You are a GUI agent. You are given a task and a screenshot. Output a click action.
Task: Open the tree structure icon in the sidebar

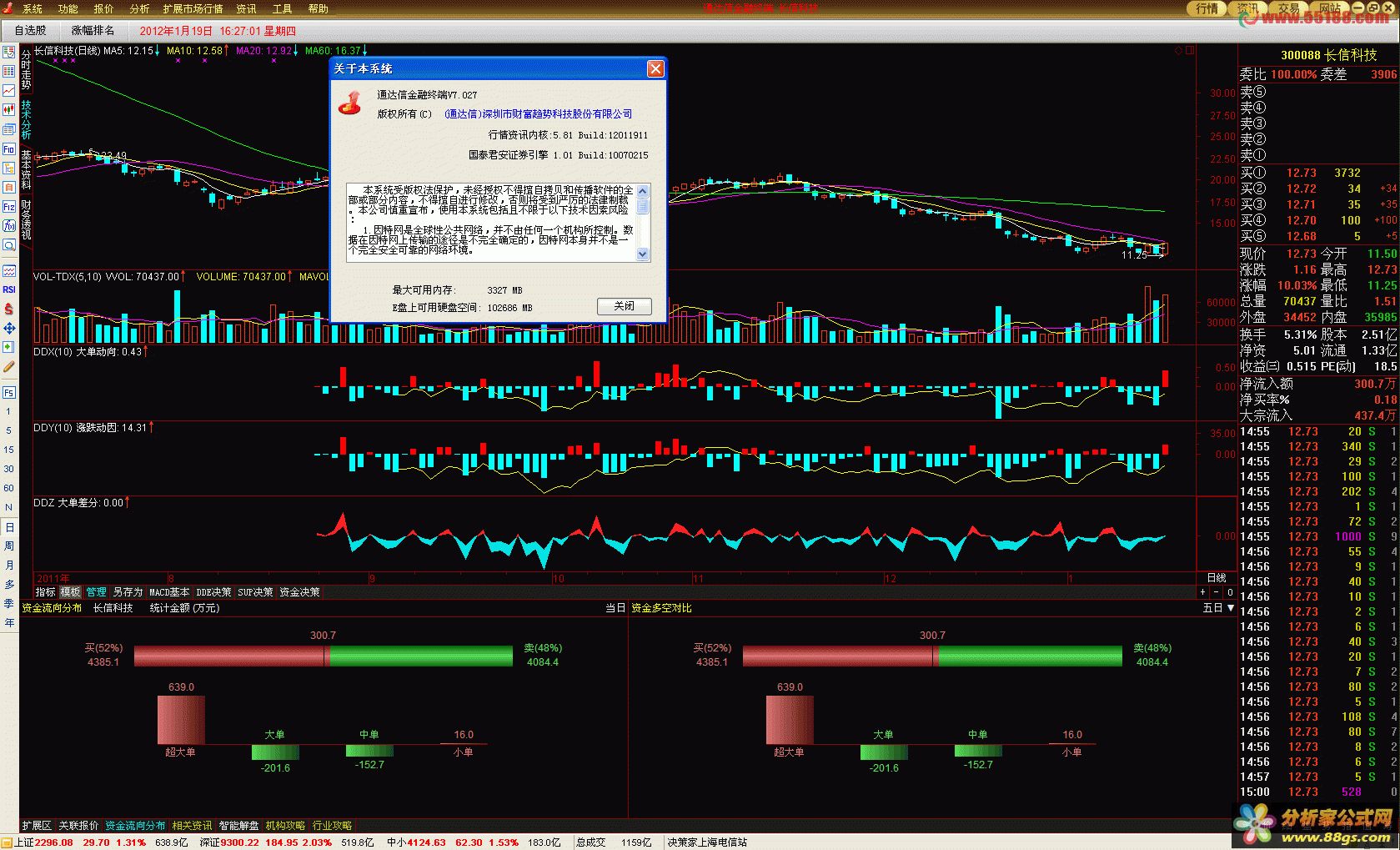pyautogui.click(x=9, y=168)
